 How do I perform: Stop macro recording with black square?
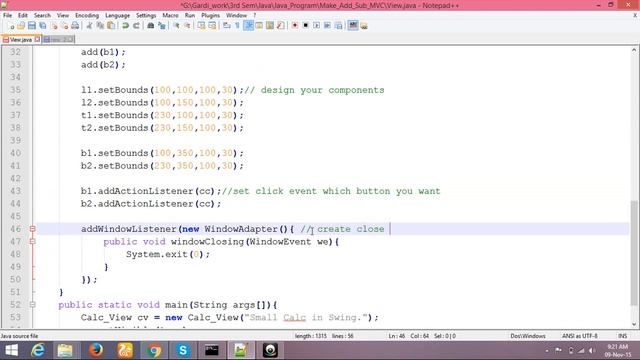click(x=305, y=26)
